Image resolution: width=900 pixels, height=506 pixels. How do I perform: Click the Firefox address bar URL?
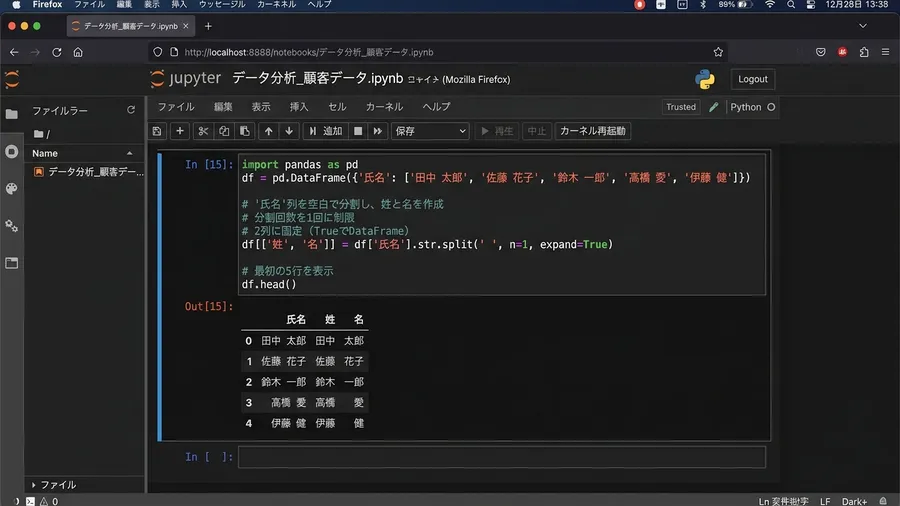pos(309,52)
